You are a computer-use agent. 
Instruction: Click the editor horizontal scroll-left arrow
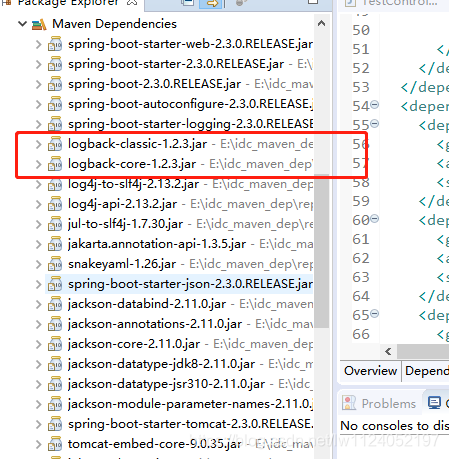pos(388,351)
